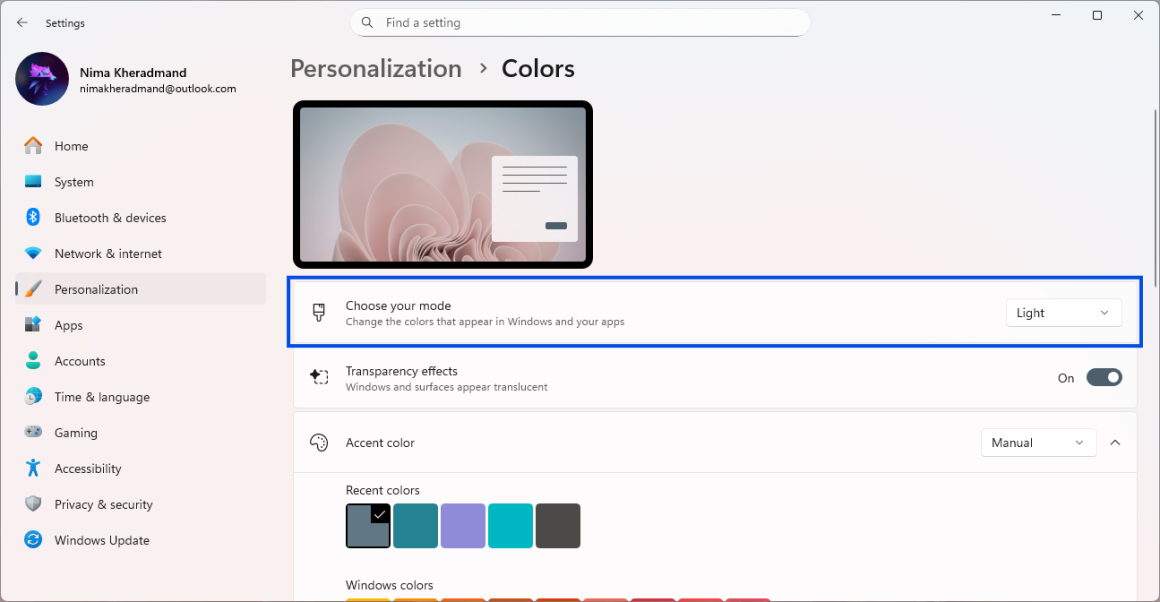Select the lavender purple recent color
Screen dimensions: 1160x602
(463, 526)
